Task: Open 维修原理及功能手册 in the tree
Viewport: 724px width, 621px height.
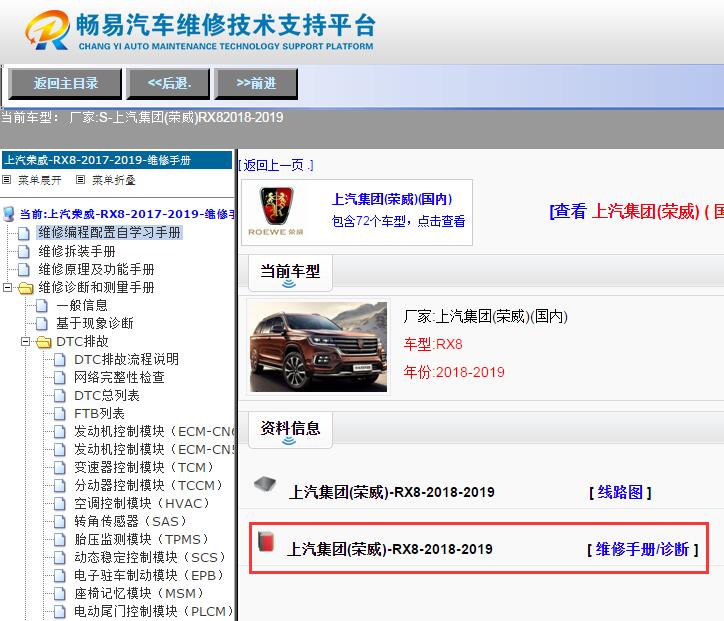Action: 96,270
